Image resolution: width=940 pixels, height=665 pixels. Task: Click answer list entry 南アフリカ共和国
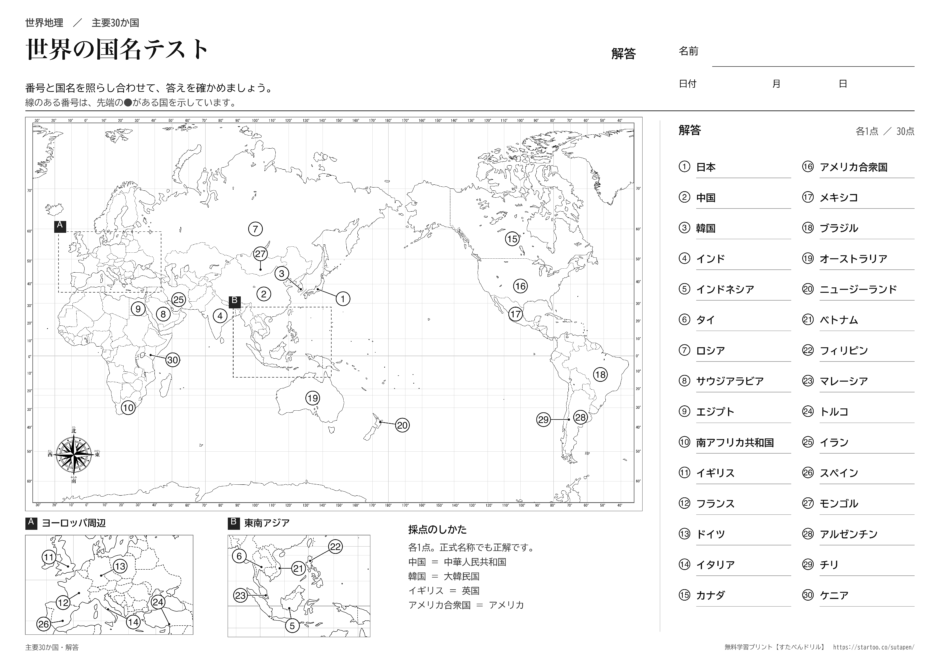(734, 443)
